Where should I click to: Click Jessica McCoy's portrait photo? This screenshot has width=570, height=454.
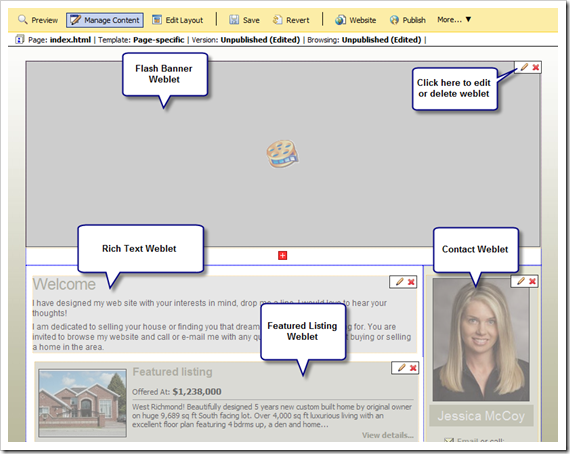[x=481, y=340]
